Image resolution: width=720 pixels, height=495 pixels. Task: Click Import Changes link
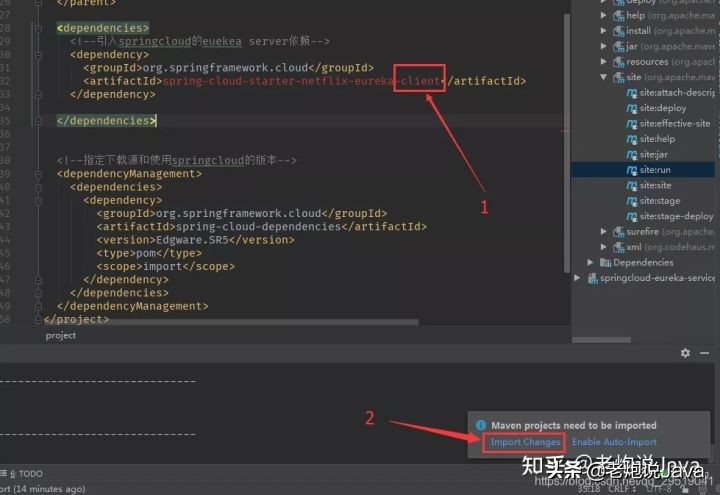tap(525, 442)
